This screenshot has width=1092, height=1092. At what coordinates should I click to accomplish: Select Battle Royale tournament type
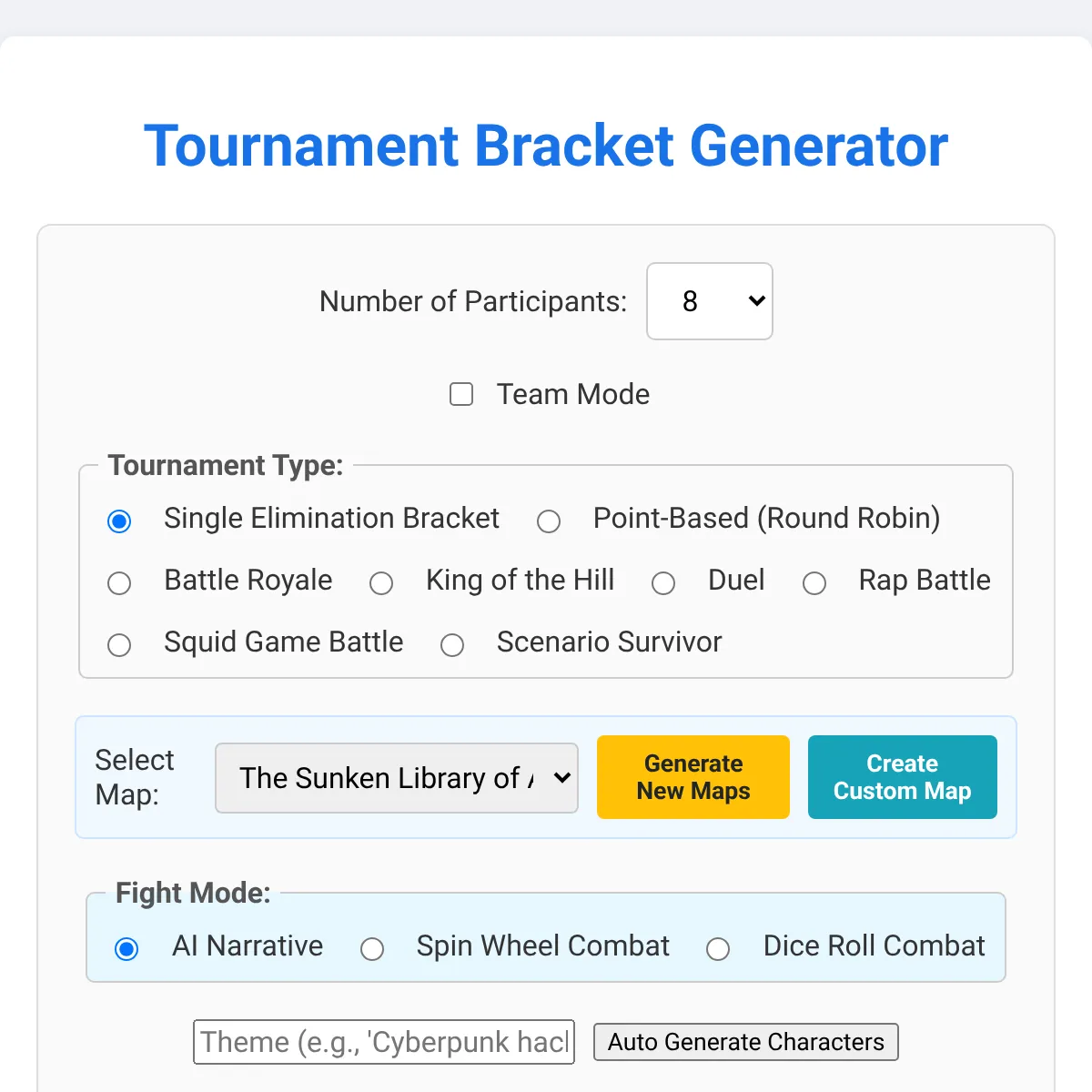[x=119, y=583]
